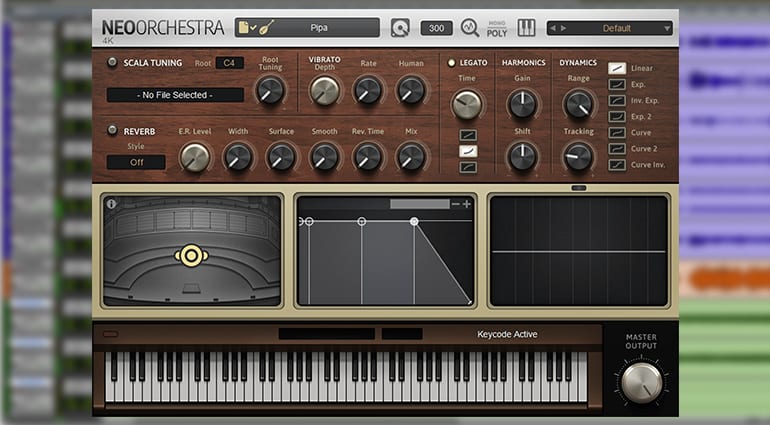Select the Curve dynamics shape icon
Screen dimensions: 770x425
(x=617, y=133)
